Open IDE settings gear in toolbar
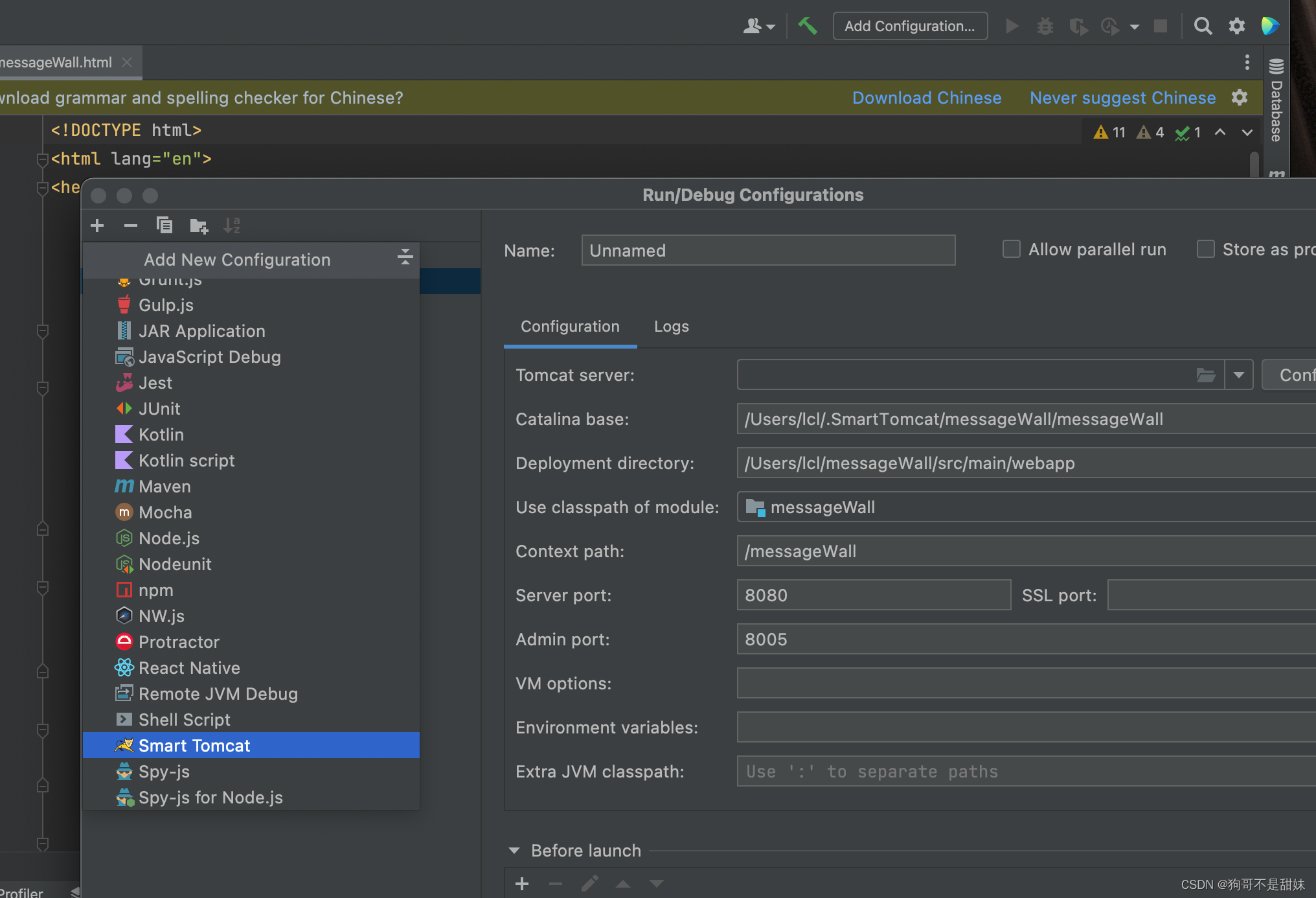 point(1237,26)
